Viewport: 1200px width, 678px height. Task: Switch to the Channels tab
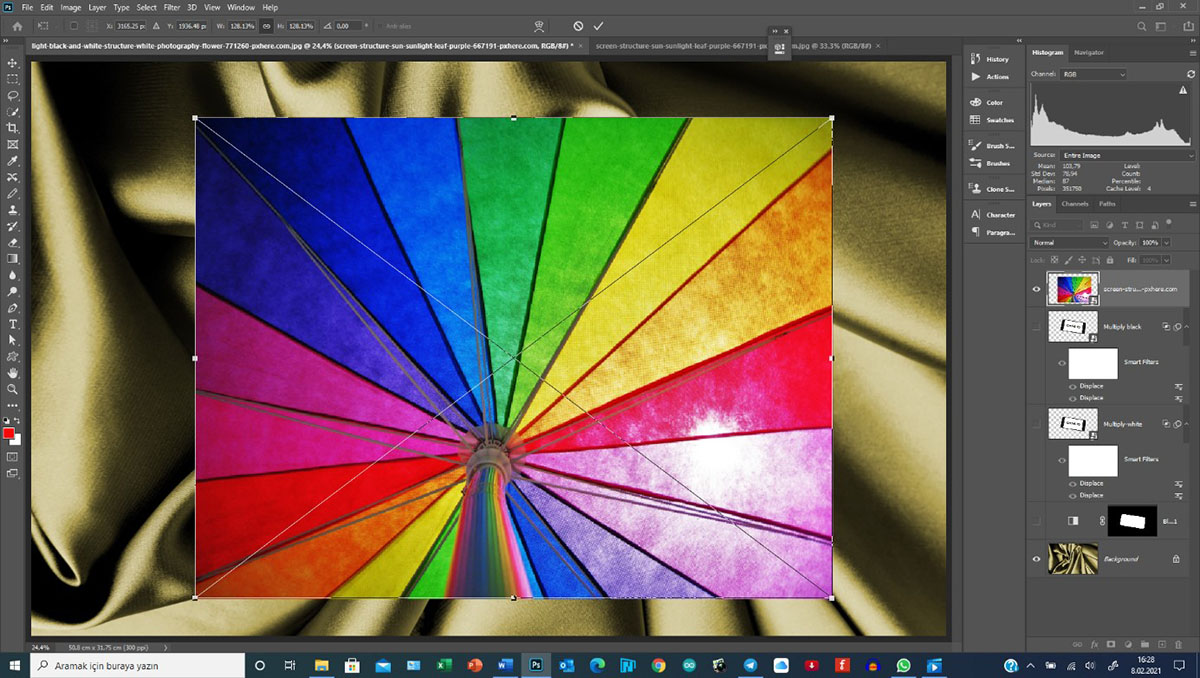[1075, 204]
